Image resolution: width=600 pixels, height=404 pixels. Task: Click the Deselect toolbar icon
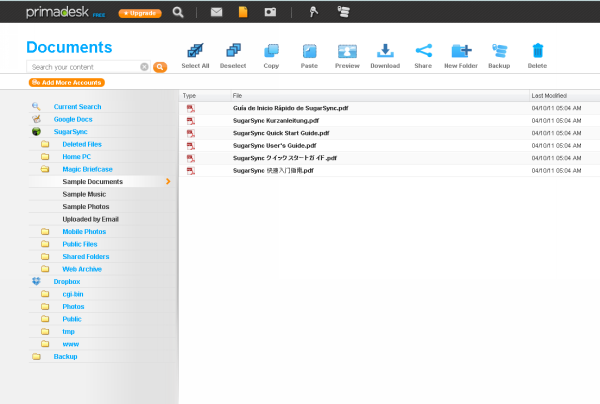pyautogui.click(x=233, y=50)
